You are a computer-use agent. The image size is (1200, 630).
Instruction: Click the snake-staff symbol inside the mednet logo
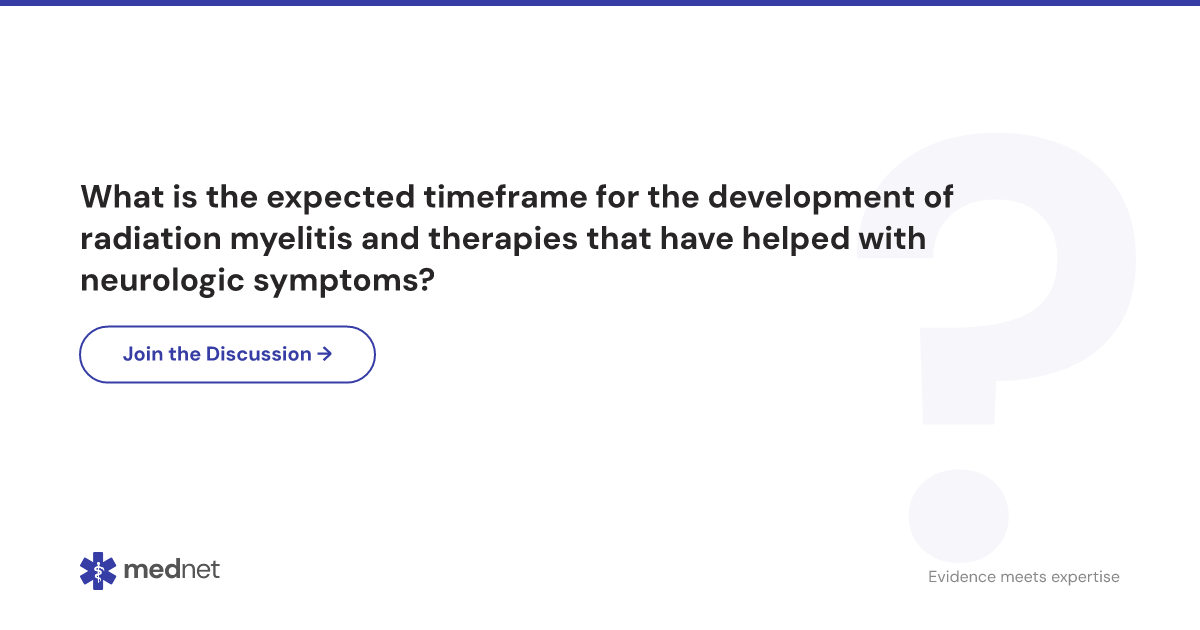click(x=98, y=570)
